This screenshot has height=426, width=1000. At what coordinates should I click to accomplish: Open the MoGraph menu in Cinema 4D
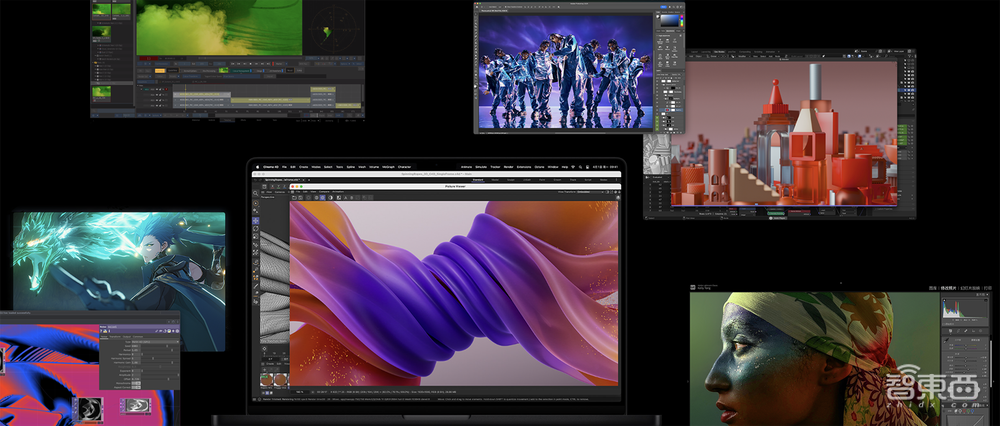[x=387, y=166]
